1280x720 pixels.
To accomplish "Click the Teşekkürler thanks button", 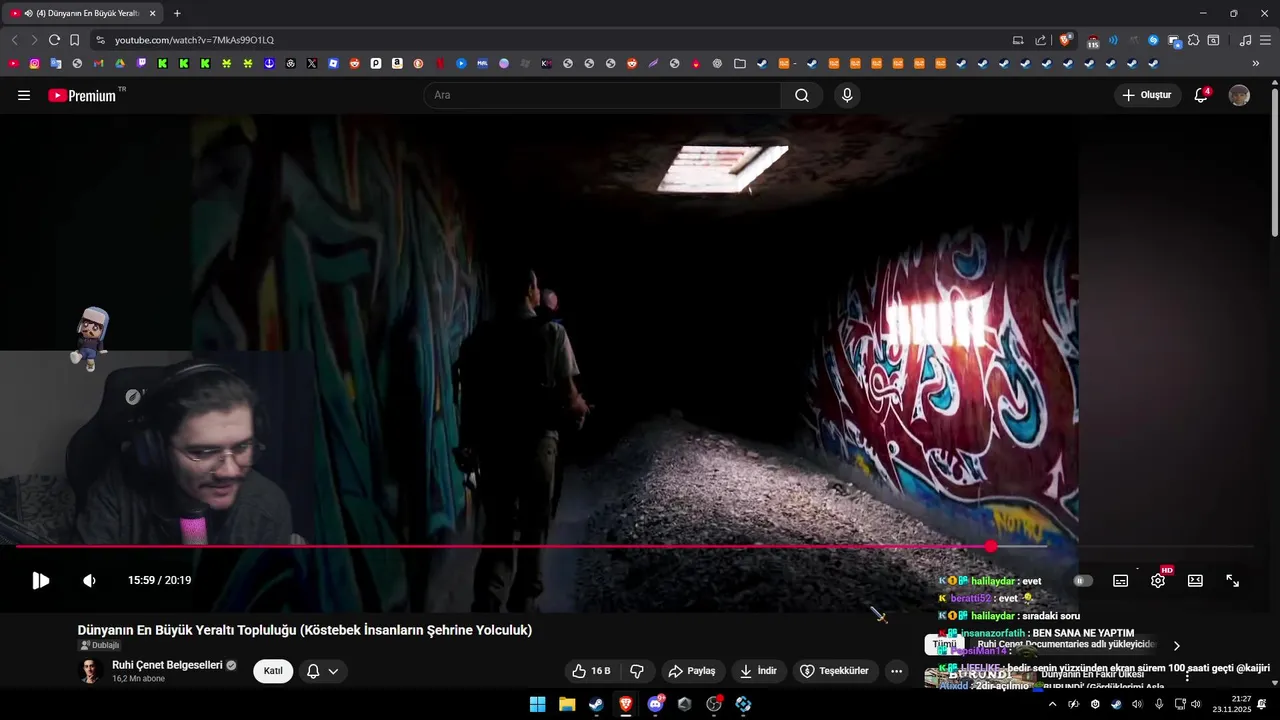I will pos(836,671).
